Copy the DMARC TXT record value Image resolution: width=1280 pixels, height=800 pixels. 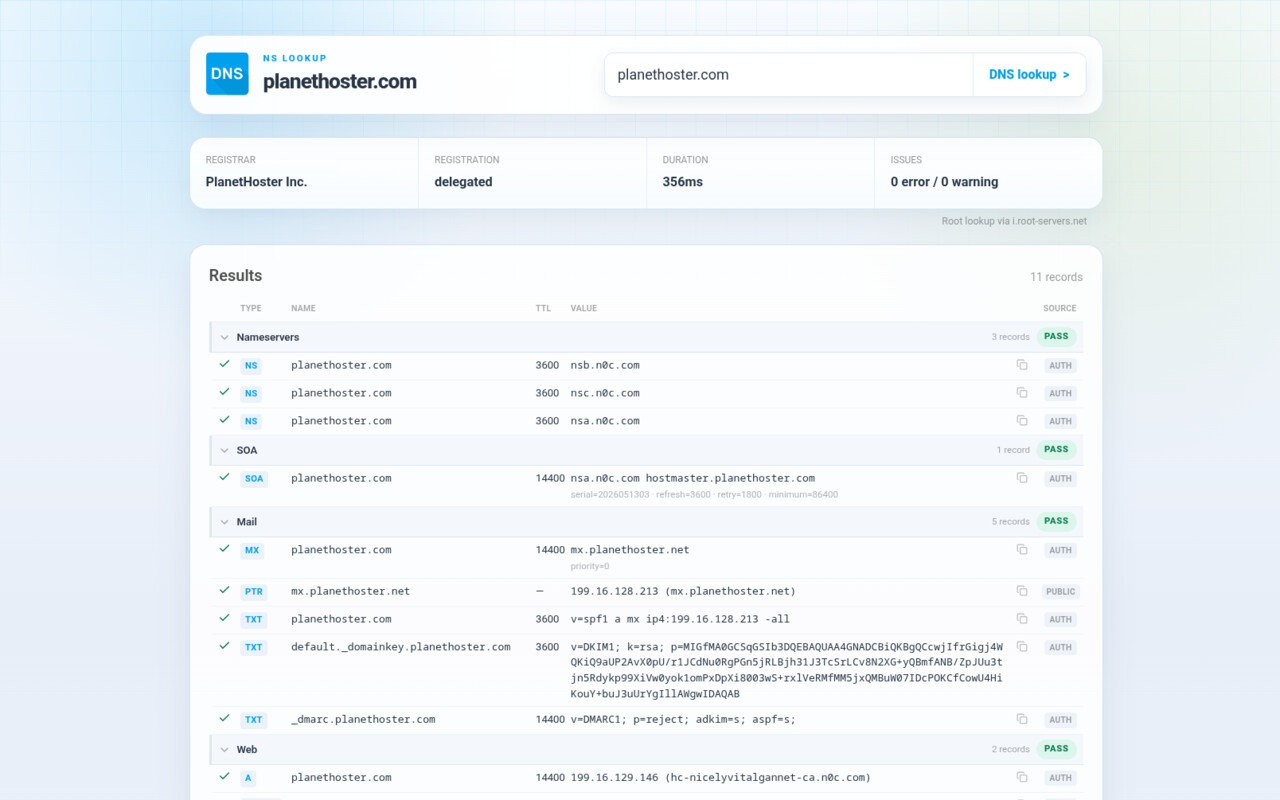pyautogui.click(x=1022, y=719)
